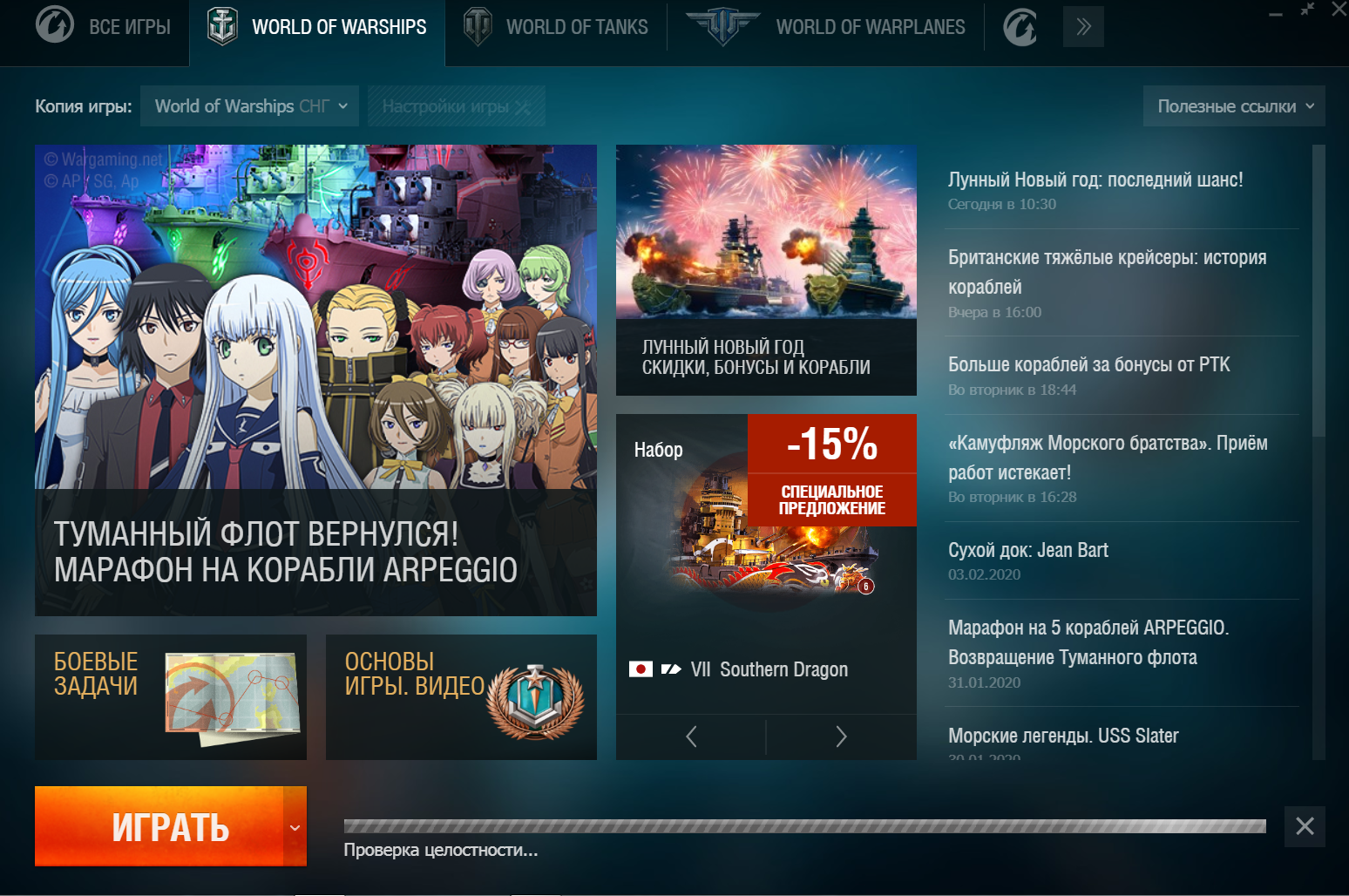Open the БОЕВЫЕ ЗАДАЧИ tile
Screen dimensions: 1349x896
(x=171, y=697)
